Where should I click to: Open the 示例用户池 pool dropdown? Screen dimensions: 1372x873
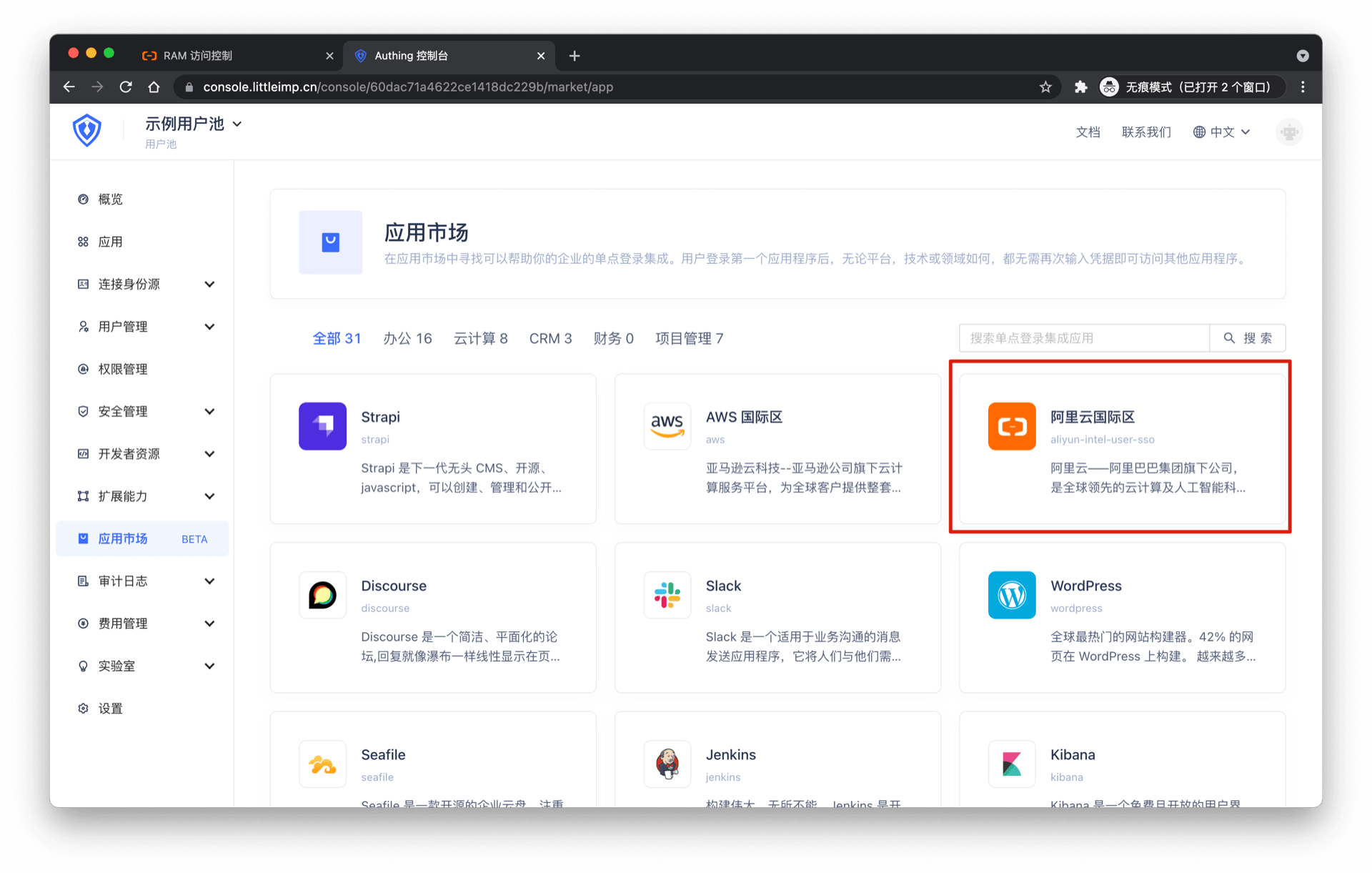(x=193, y=124)
